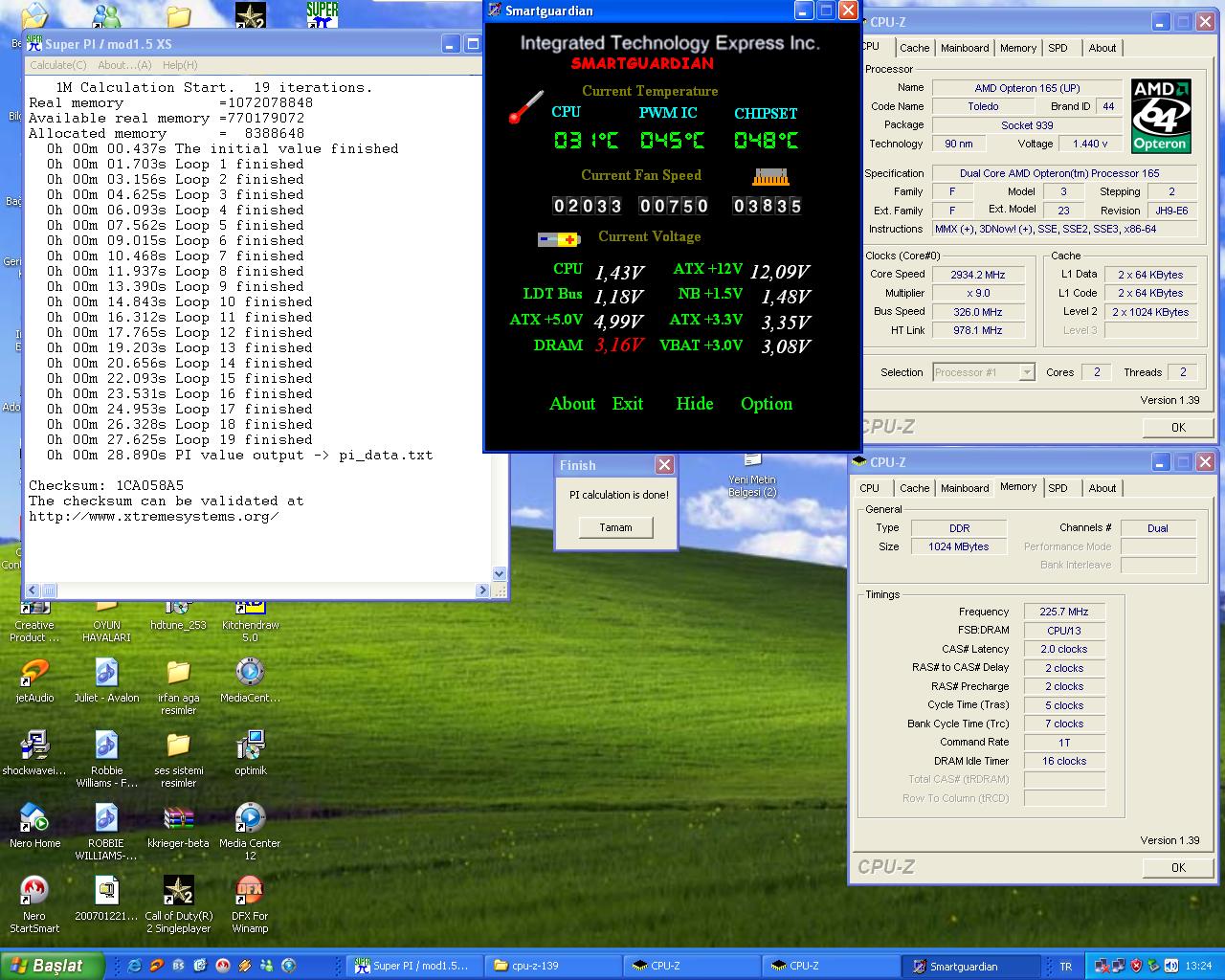Click Tamam in the Finish dialog

tap(615, 527)
